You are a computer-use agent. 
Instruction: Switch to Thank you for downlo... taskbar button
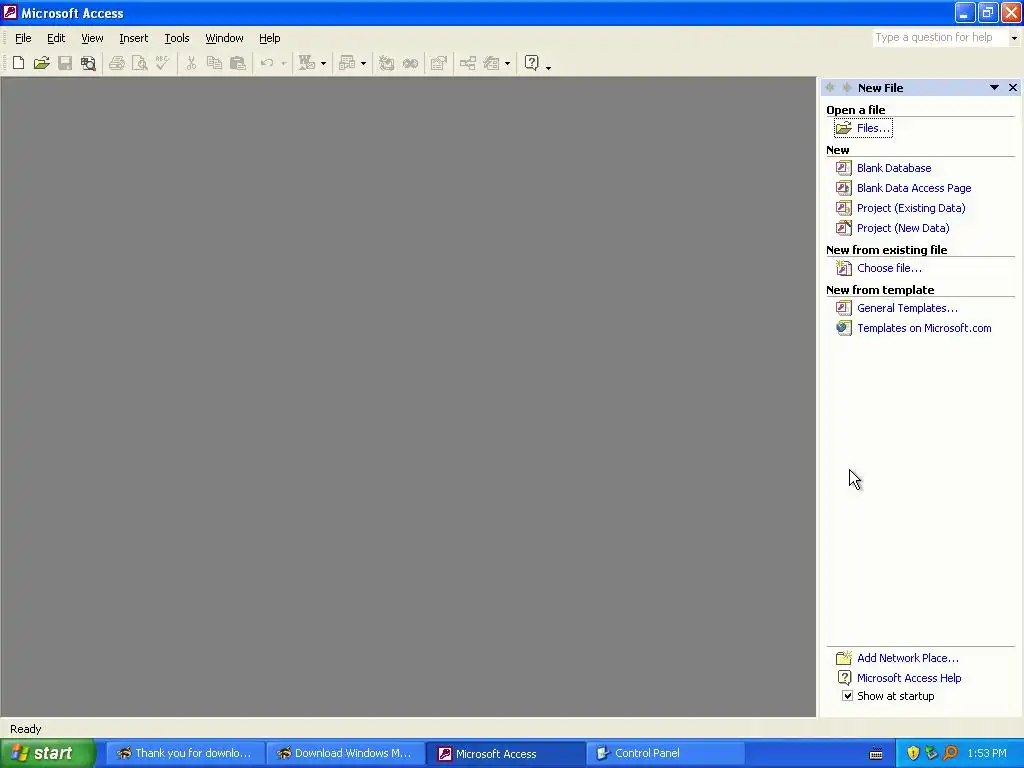[186, 753]
